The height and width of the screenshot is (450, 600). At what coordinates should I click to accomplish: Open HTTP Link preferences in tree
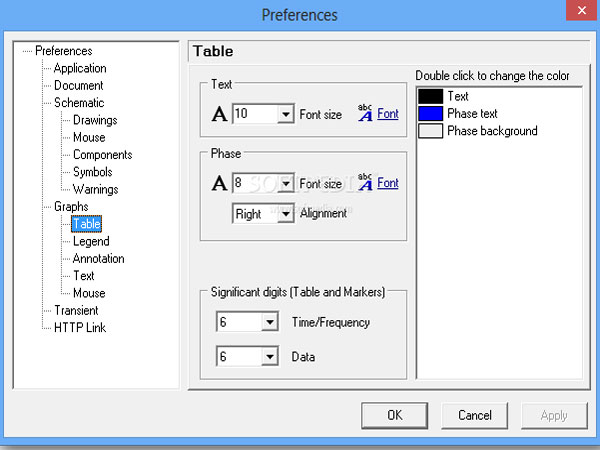coord(79,327)
